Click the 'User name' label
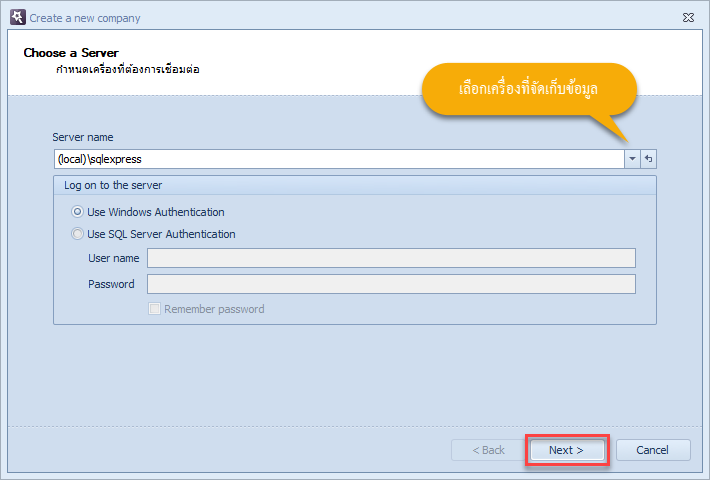Viewport: 710px width, 480px height. coord(114,258)
